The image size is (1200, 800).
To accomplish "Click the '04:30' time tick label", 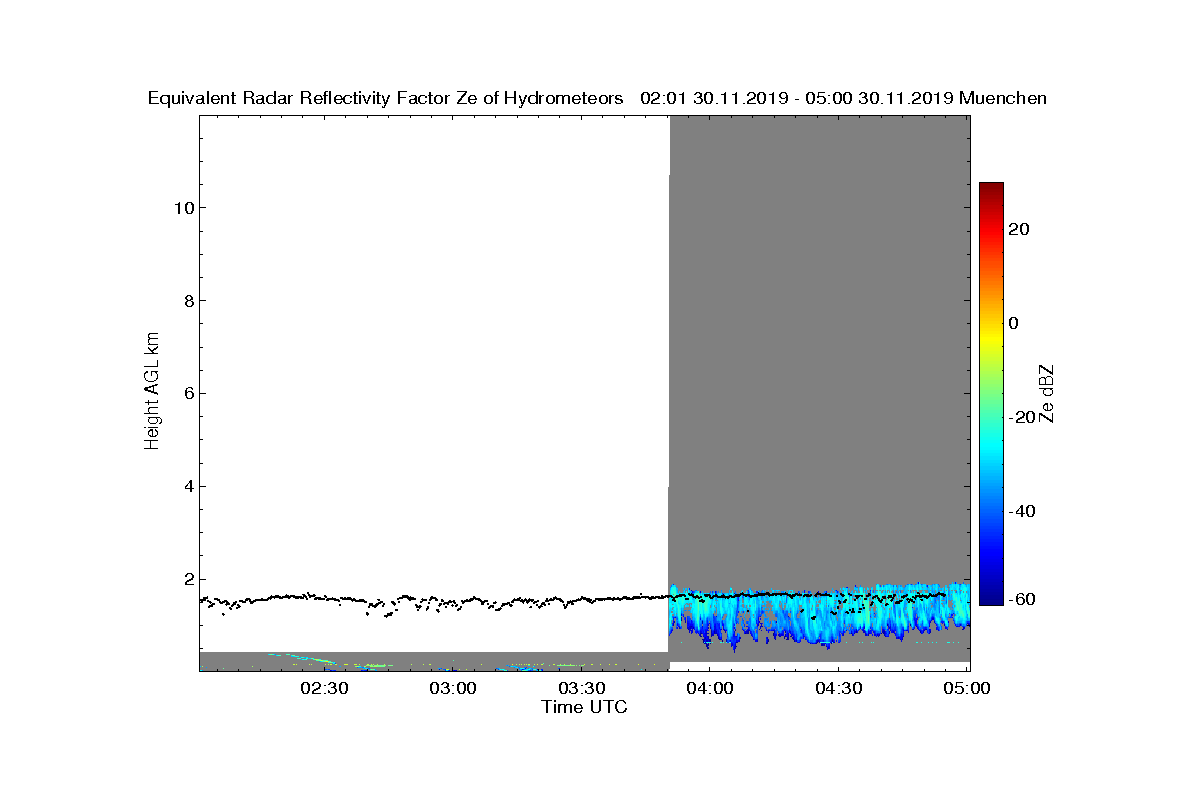I will [x=839, y=689].
